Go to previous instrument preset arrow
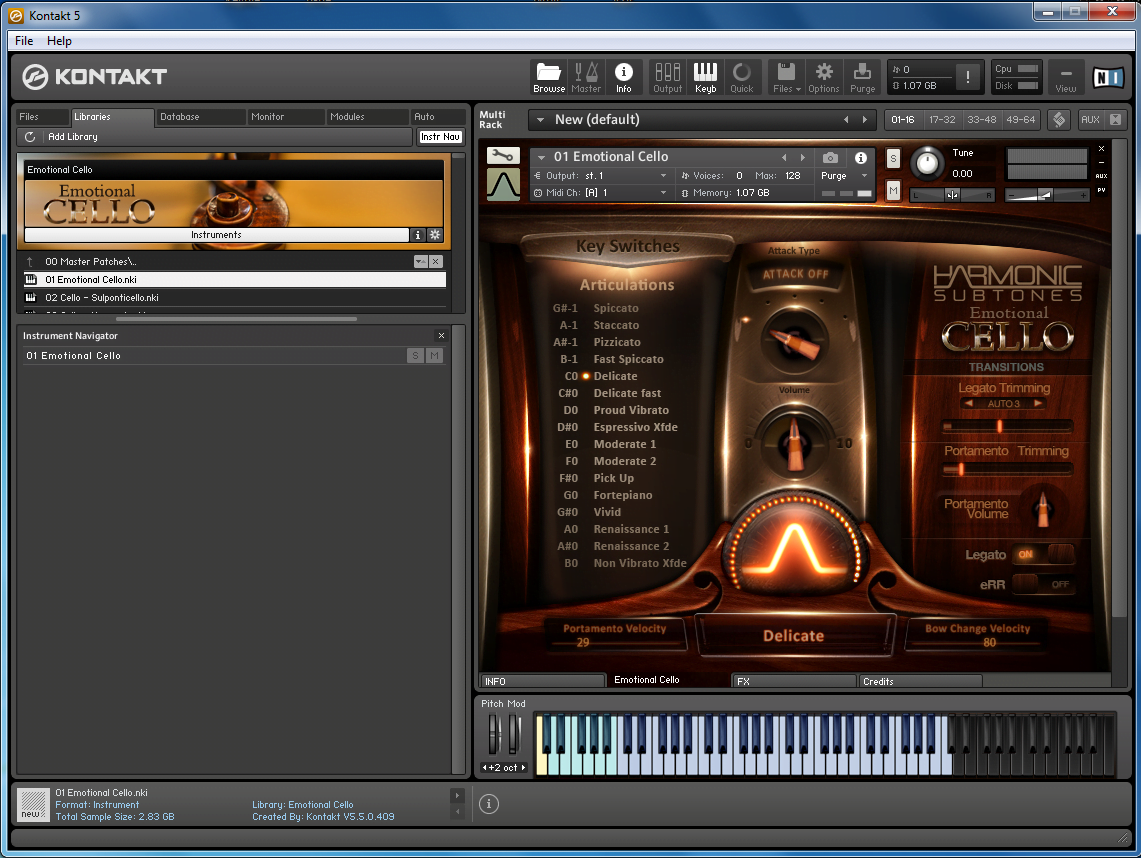The height and width of the screenshot is (858, 1141). tap(784, 157)
